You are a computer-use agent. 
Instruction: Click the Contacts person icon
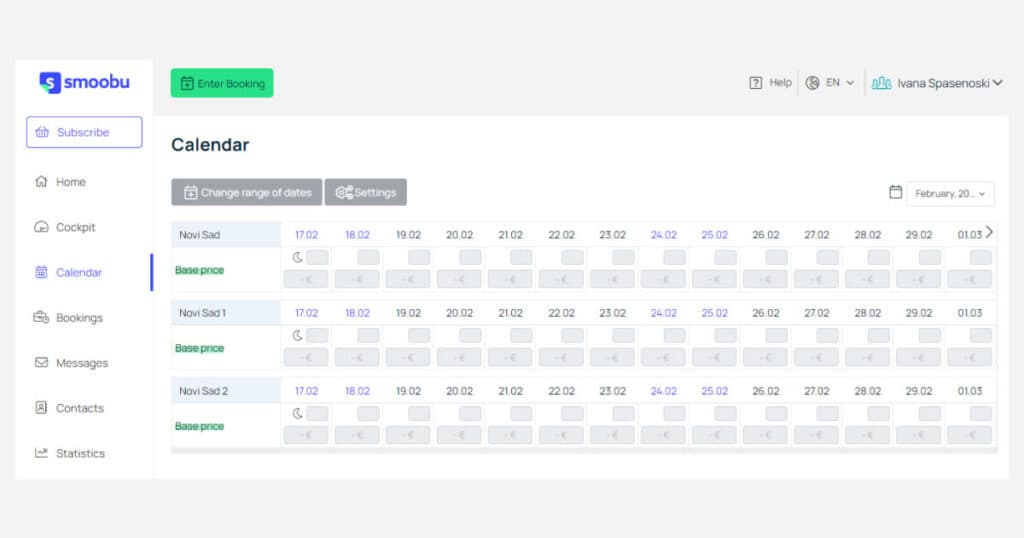pyautogui.click(x=41, y=407)
